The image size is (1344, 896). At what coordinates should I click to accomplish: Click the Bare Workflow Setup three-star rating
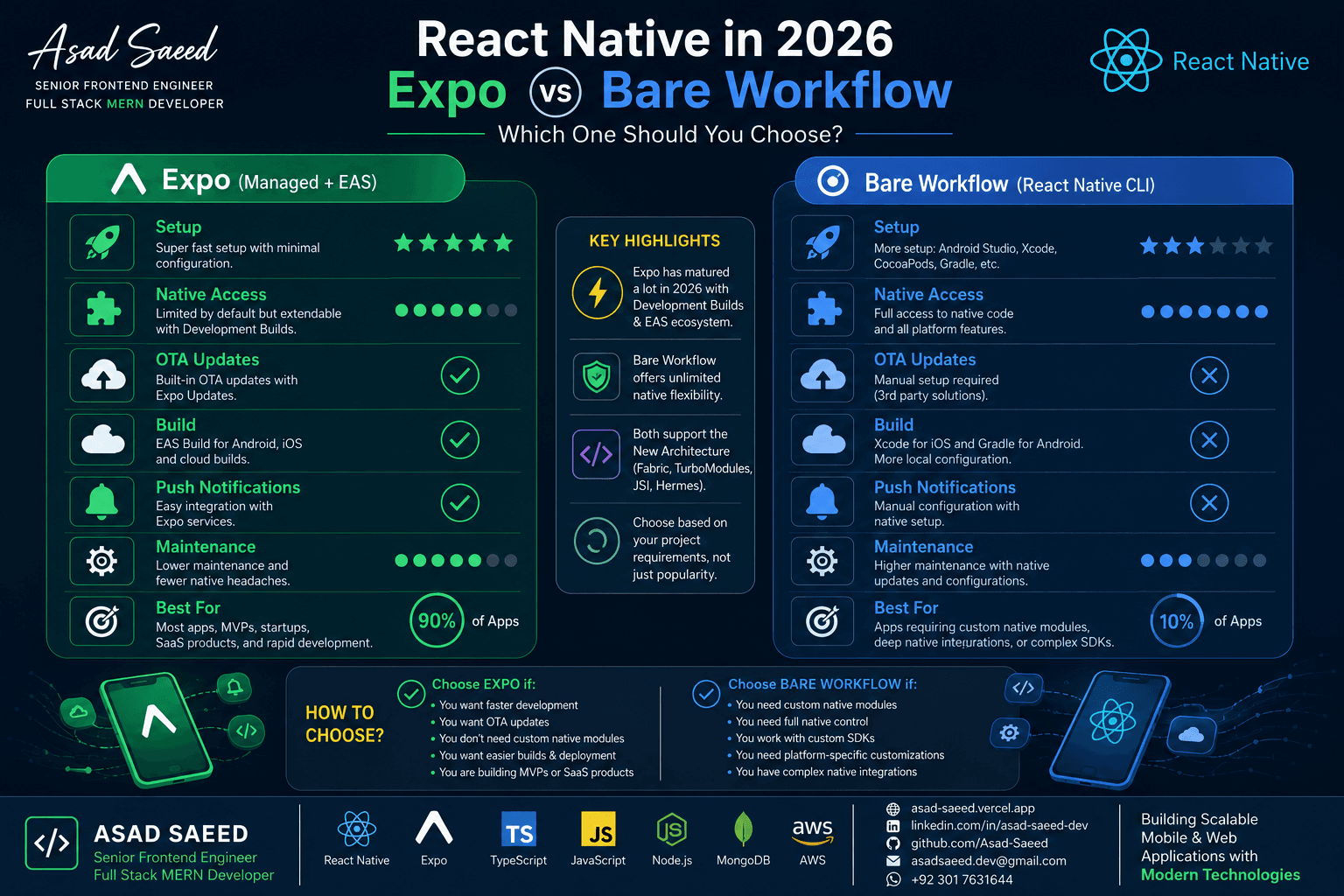(x=1206, y=246)
